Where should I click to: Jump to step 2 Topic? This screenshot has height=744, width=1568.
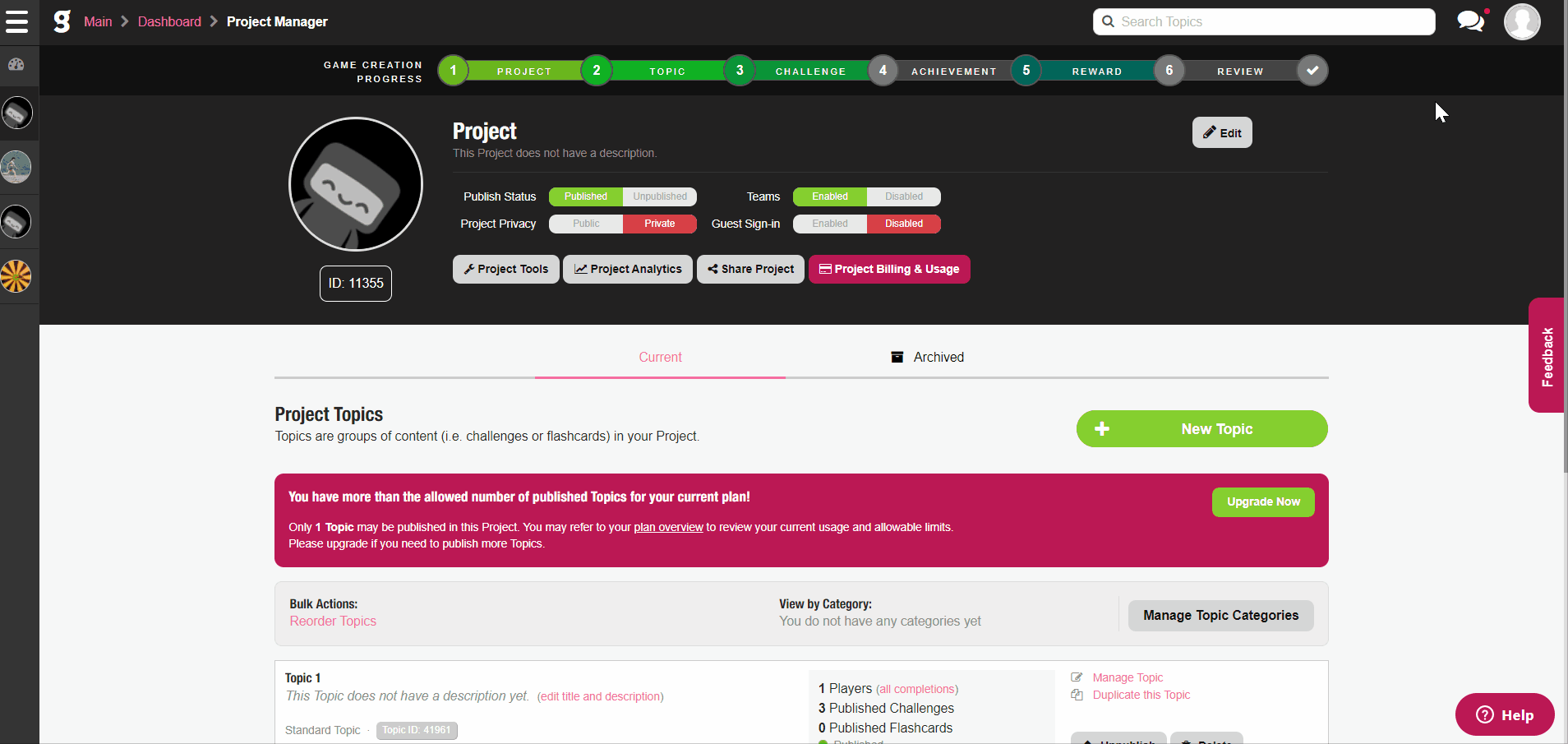coord(597,71)
